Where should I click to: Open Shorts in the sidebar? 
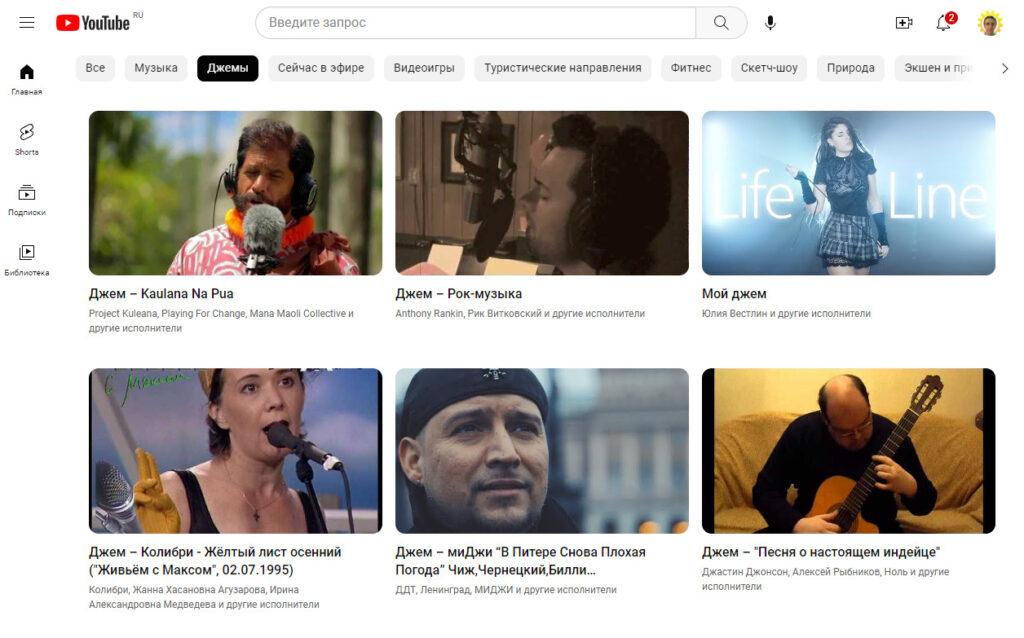point(27,140)
